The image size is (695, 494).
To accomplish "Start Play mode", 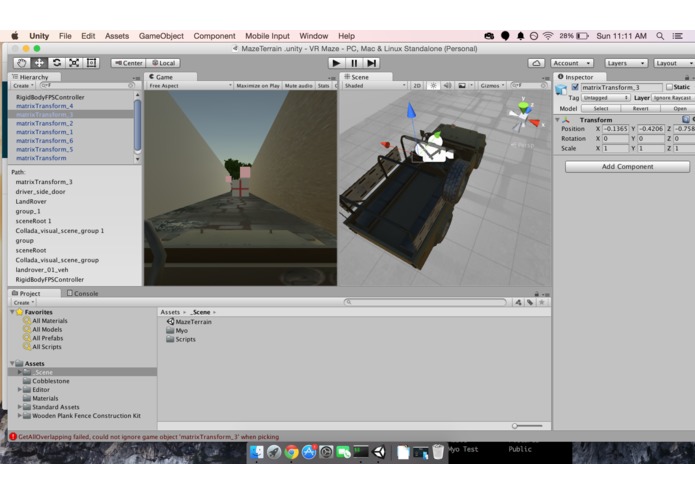I will (x=336, y=63).
